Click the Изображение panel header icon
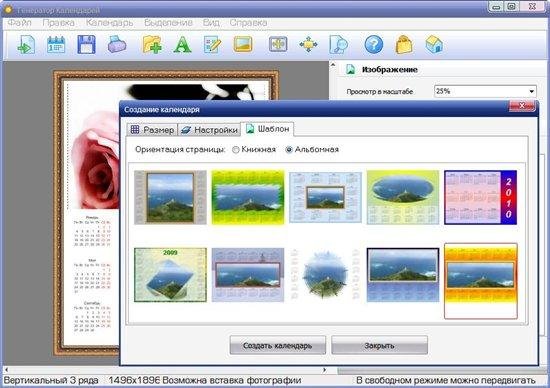 click(x=350, y=69)
